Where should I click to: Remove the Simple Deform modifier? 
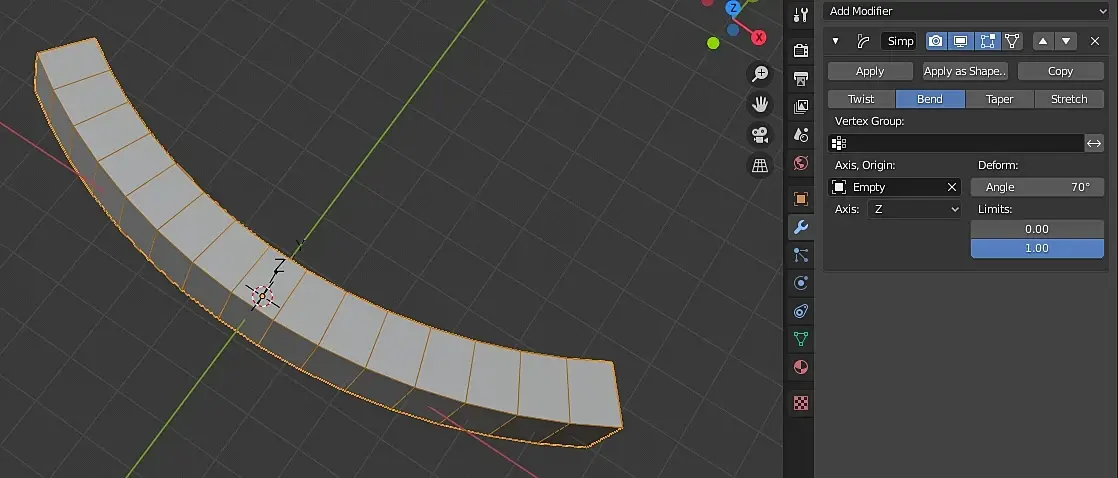(x=1094, y=41)
